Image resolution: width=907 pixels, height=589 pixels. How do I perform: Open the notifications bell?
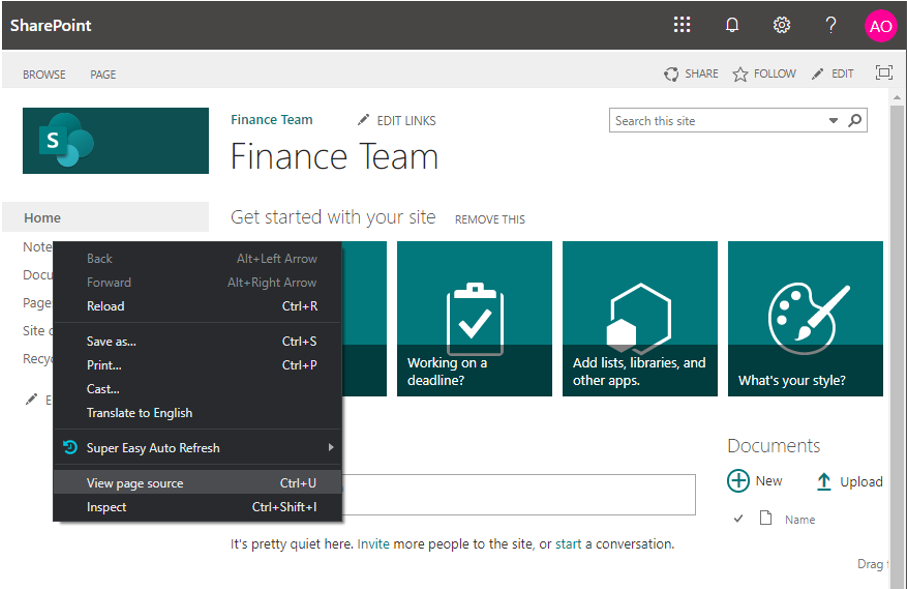[x=732, y=25]
